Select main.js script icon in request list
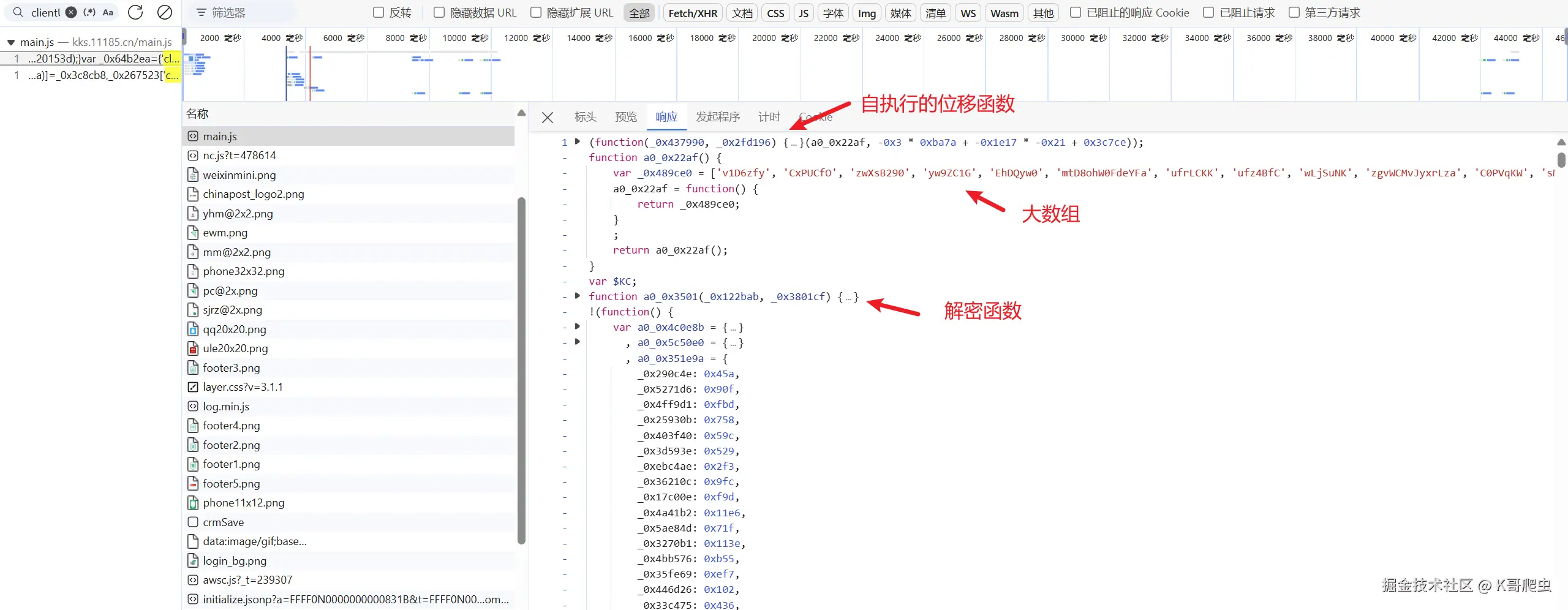The image size is (1568, 610). click(192, 136)
